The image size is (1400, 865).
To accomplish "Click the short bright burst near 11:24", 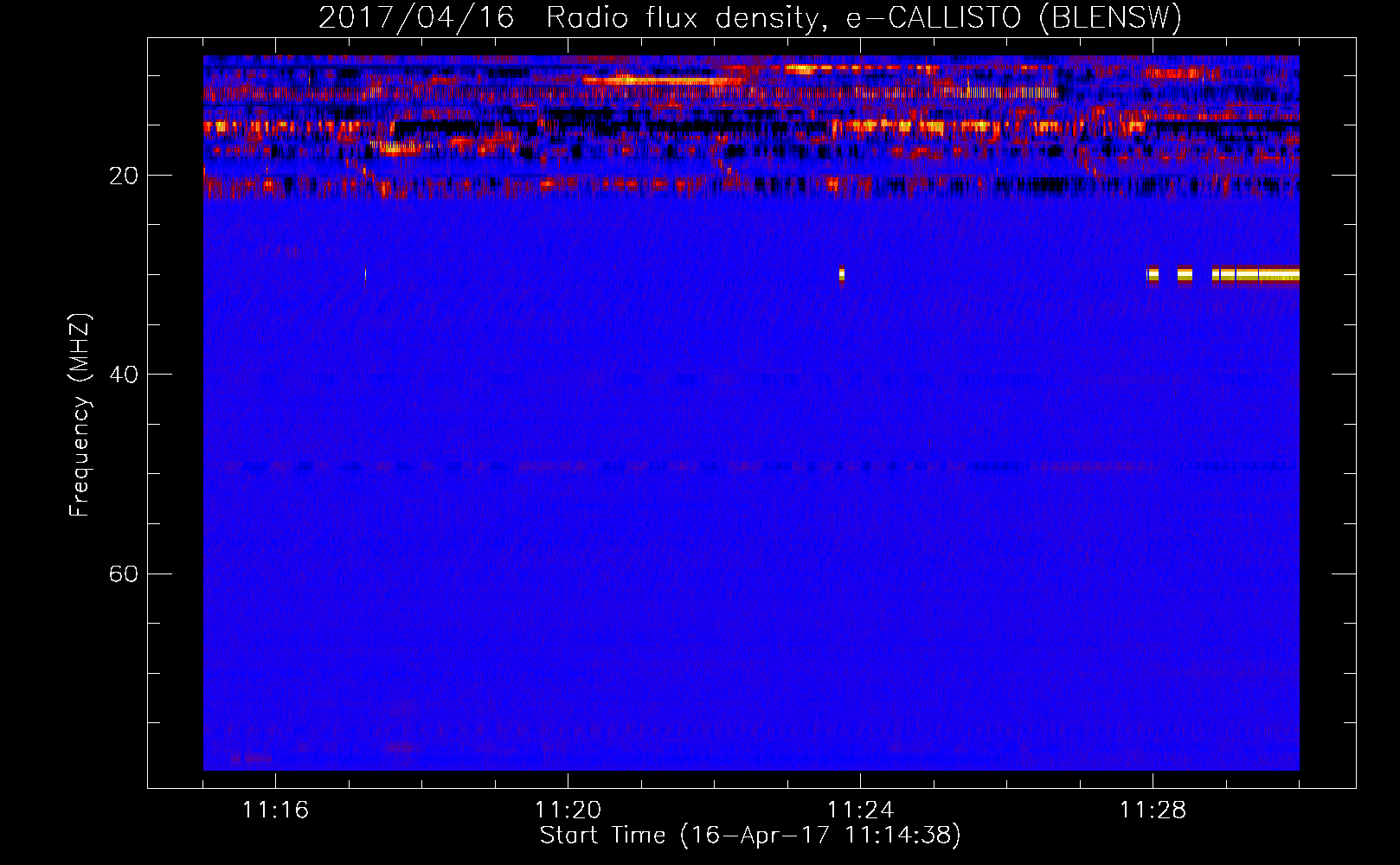I will point(842,275).
